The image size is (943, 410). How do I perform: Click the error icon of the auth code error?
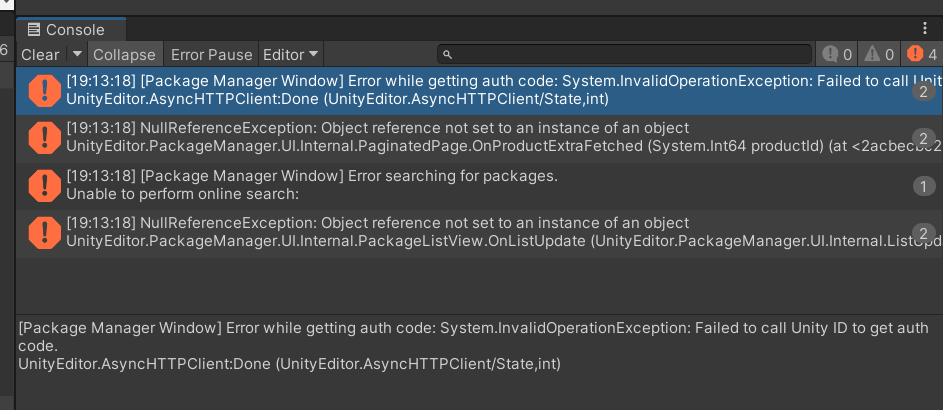pyautogui.click(x=44, y=91)
